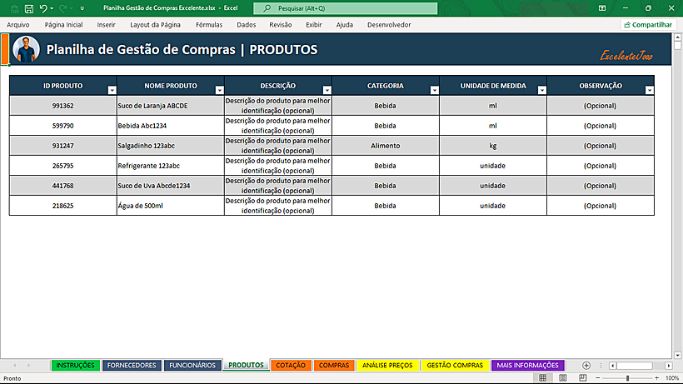Add a new sheet with plus icon
This screenshot has height=384, width=683.
pyautogui.click(x=586, y=365)
